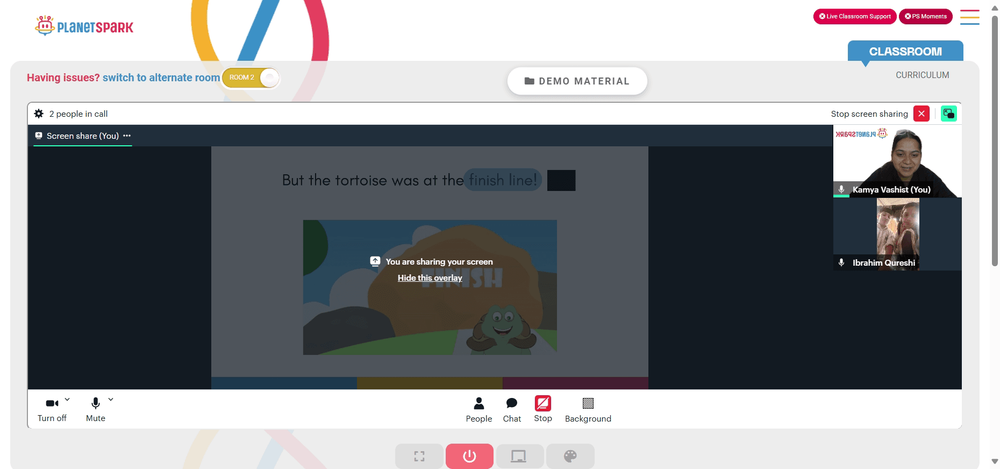Click Kamya Vashist microphone status icon

pyautogui.click(x=841, y=190)
